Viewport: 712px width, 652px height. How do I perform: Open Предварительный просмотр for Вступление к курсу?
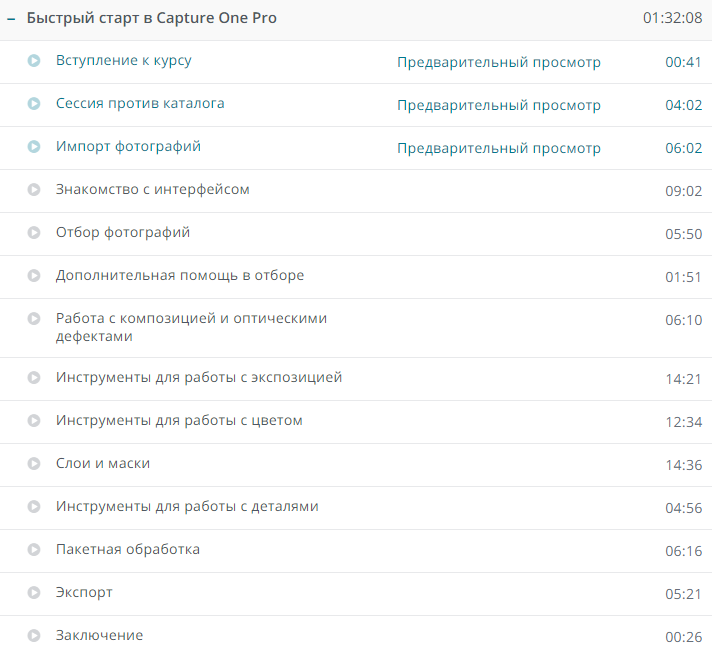[x=498, y=63]
